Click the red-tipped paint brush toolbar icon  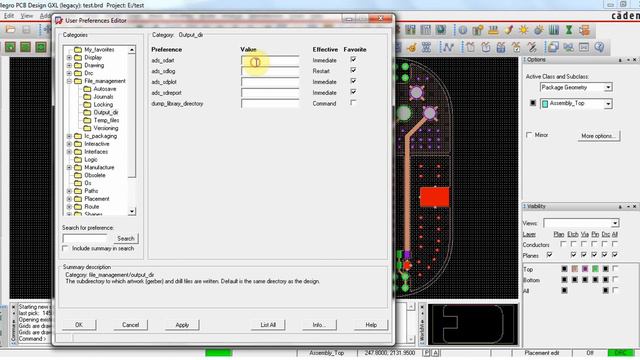coord(509,30)
